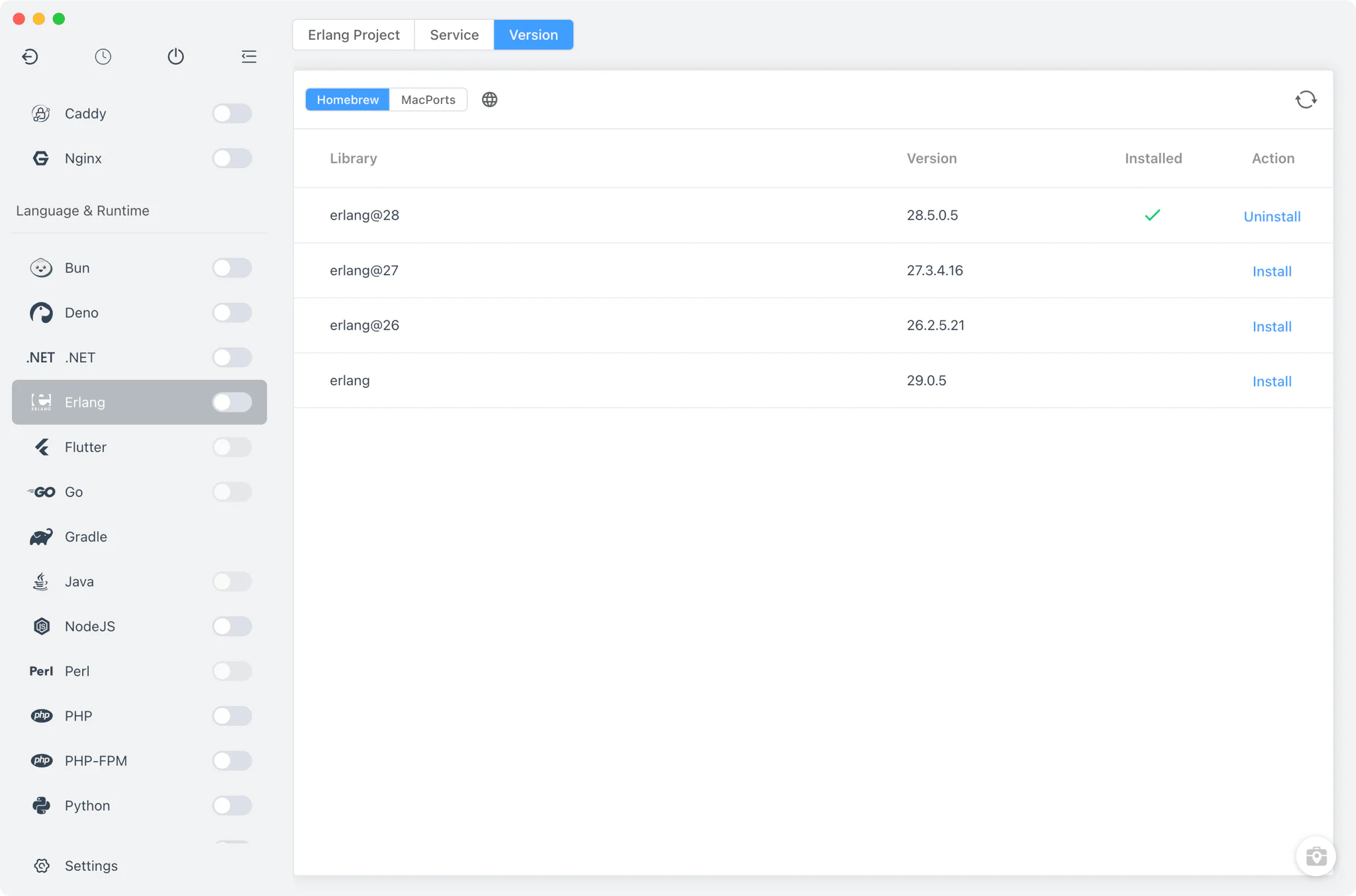This screenshot has height=896, width=1356.
Task: Click the Installed column header
Action: 1153,158
